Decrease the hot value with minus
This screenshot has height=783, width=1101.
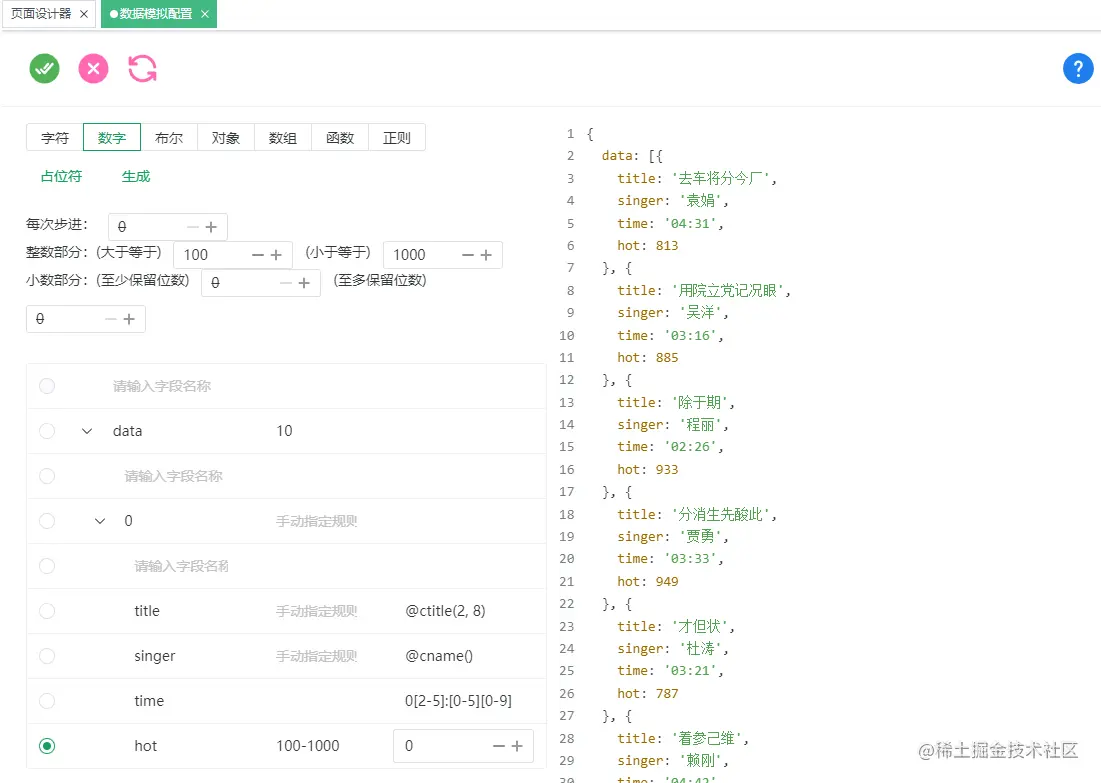(x=499, y=746)
